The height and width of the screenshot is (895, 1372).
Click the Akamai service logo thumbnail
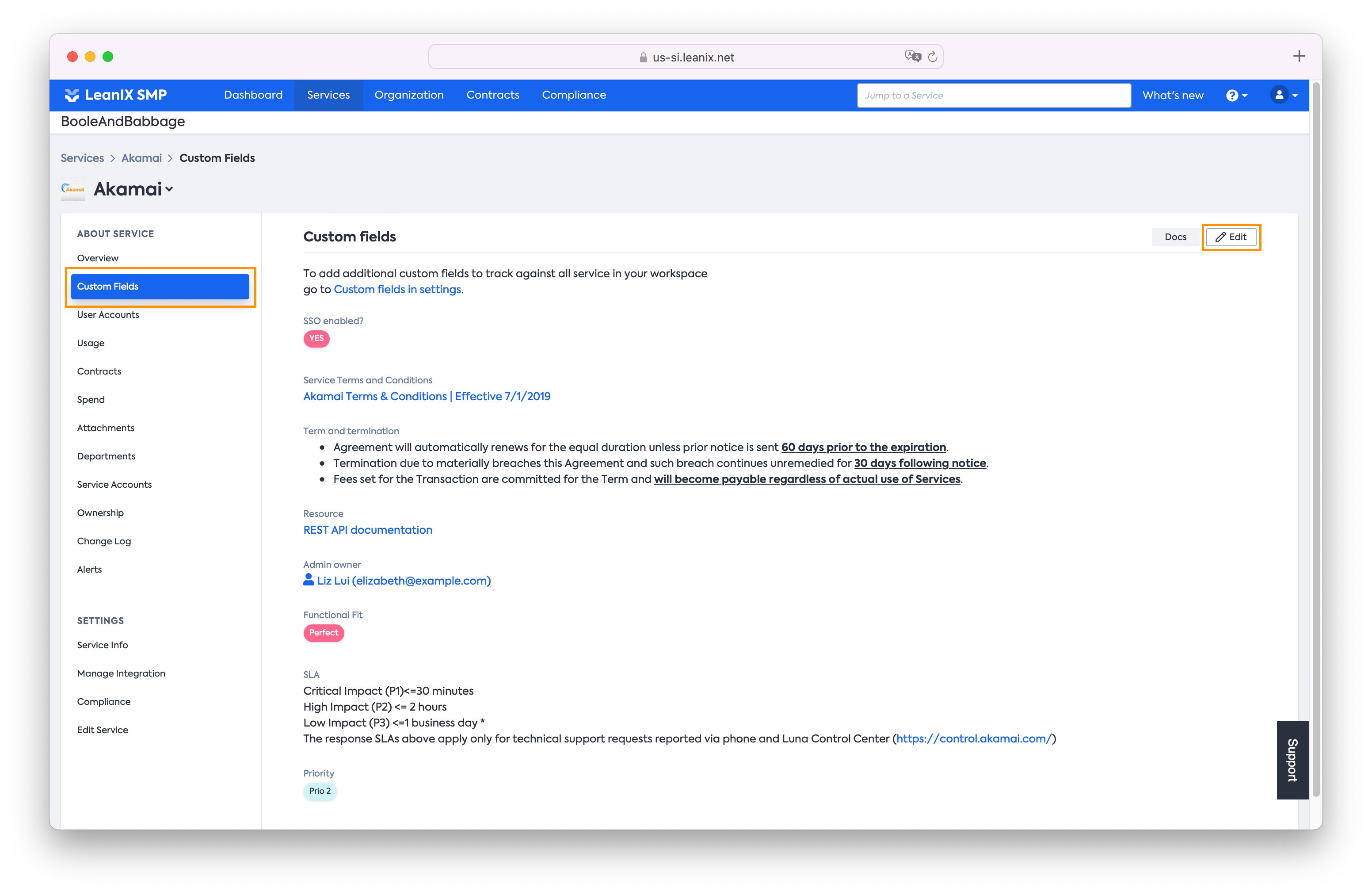73,189
